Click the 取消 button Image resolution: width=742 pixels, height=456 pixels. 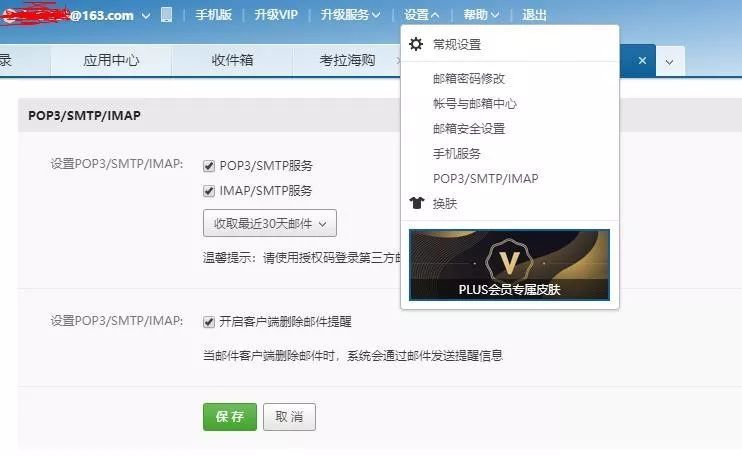click(x=289, y=417)
